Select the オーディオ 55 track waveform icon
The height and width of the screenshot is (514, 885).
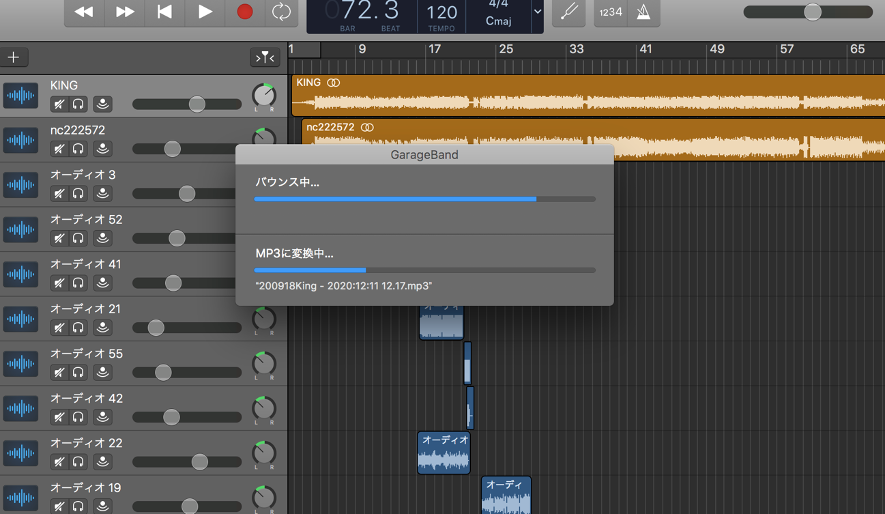tap(20, 363)
